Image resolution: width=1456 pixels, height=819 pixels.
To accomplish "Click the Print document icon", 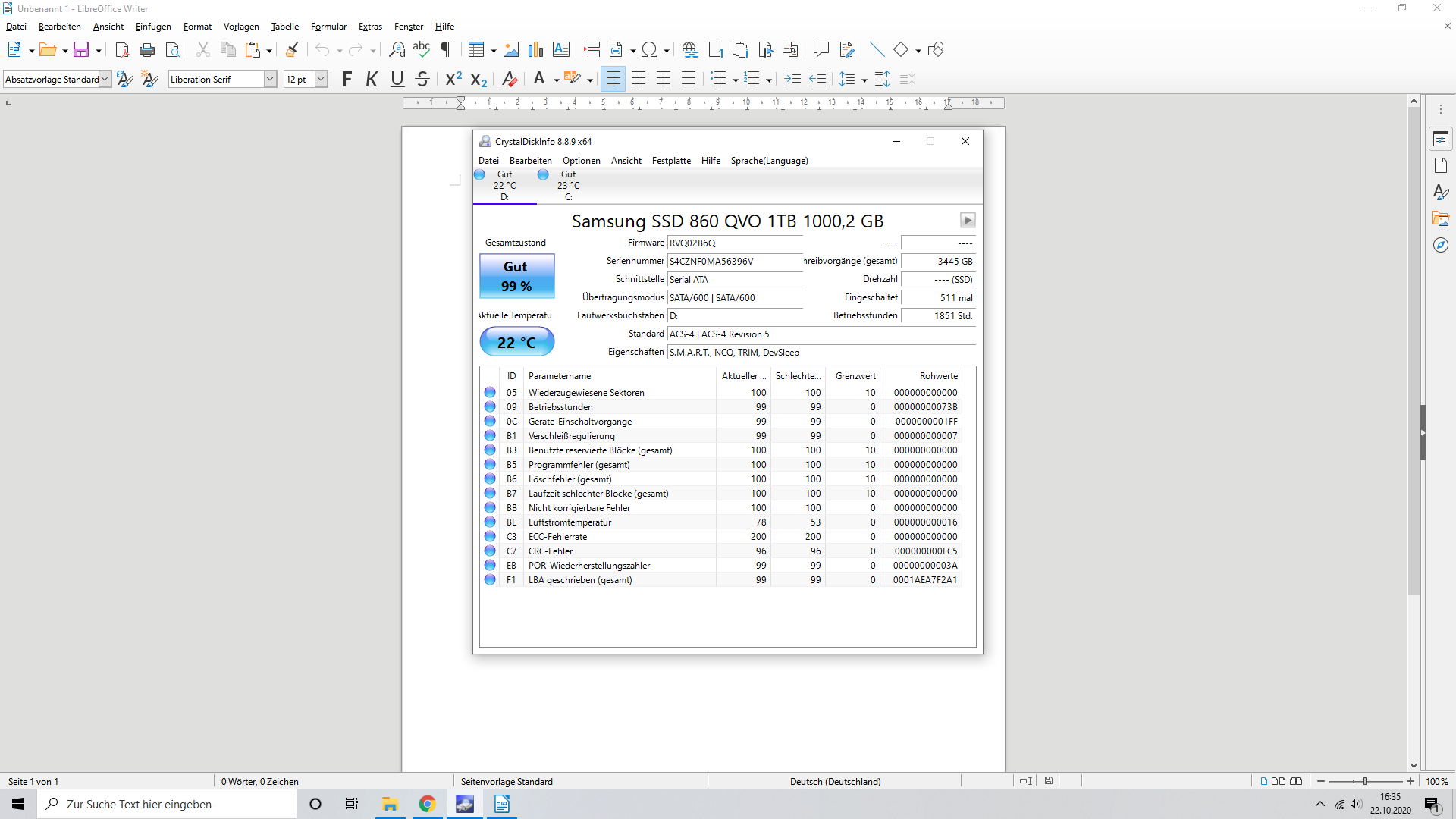I will coord(147,50).
